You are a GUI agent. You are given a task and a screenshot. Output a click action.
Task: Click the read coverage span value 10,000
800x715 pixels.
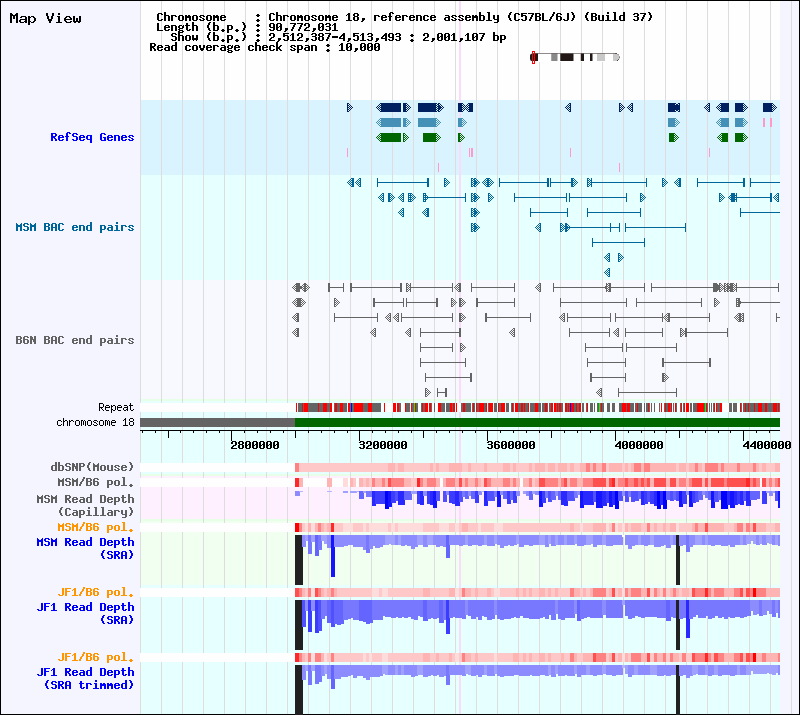point(359,47)
